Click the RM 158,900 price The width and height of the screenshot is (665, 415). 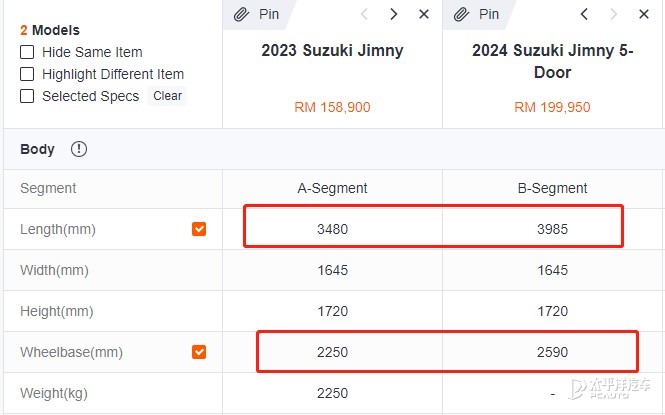[x=332, y=107]
